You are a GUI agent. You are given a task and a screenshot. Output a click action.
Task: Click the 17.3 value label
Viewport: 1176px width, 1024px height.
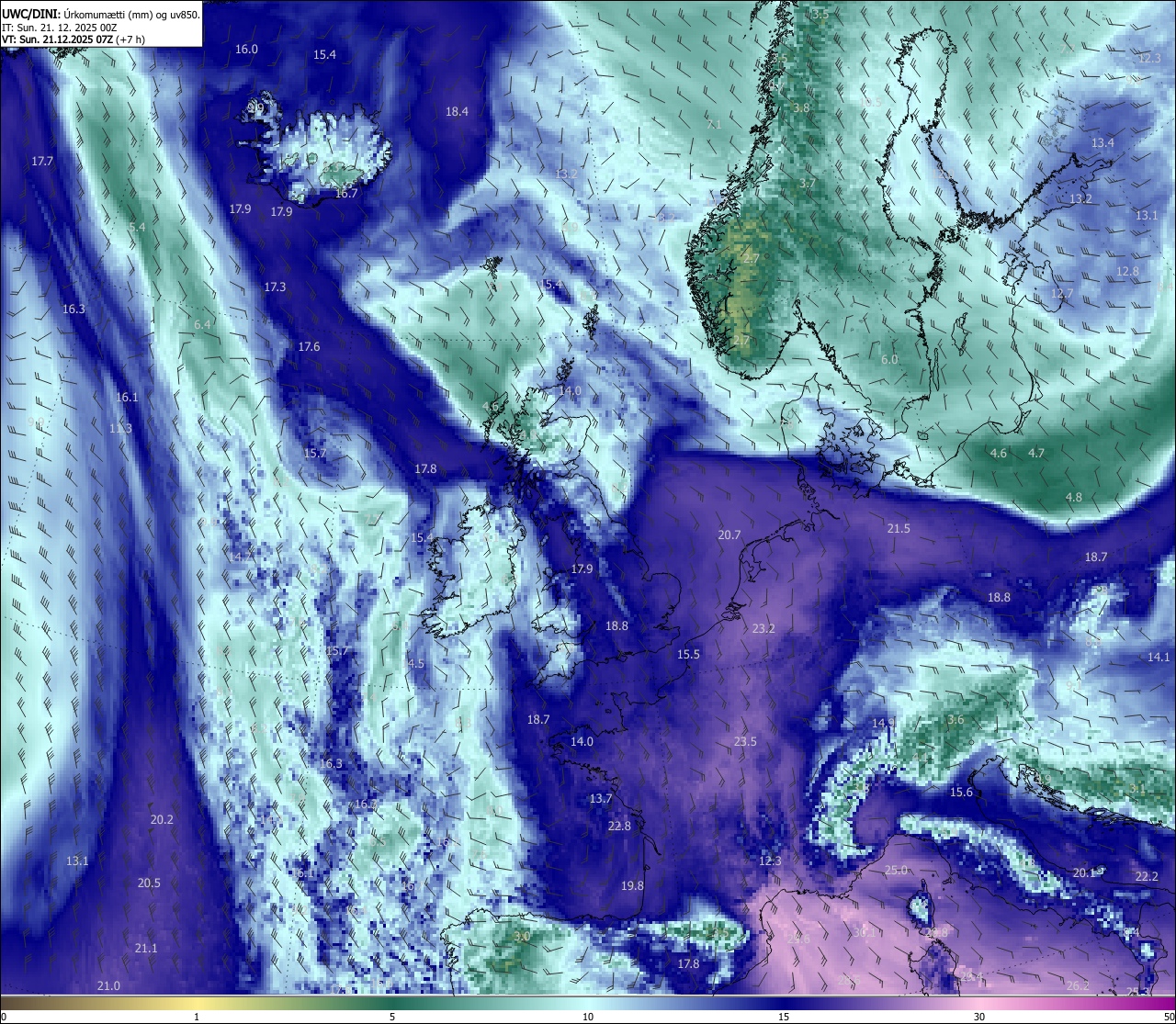[275, 287]
